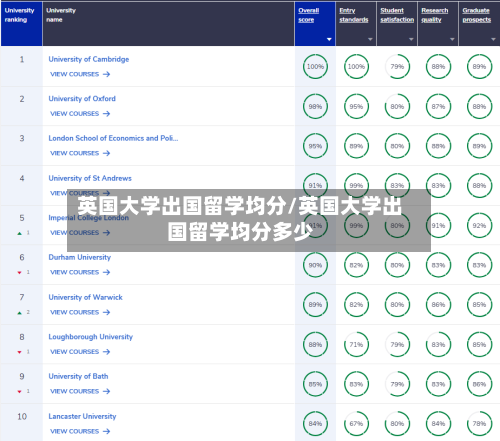Screen dimensions: 500x441
Task: Click Bath 85% overall score circle
Action: point(315,384)
